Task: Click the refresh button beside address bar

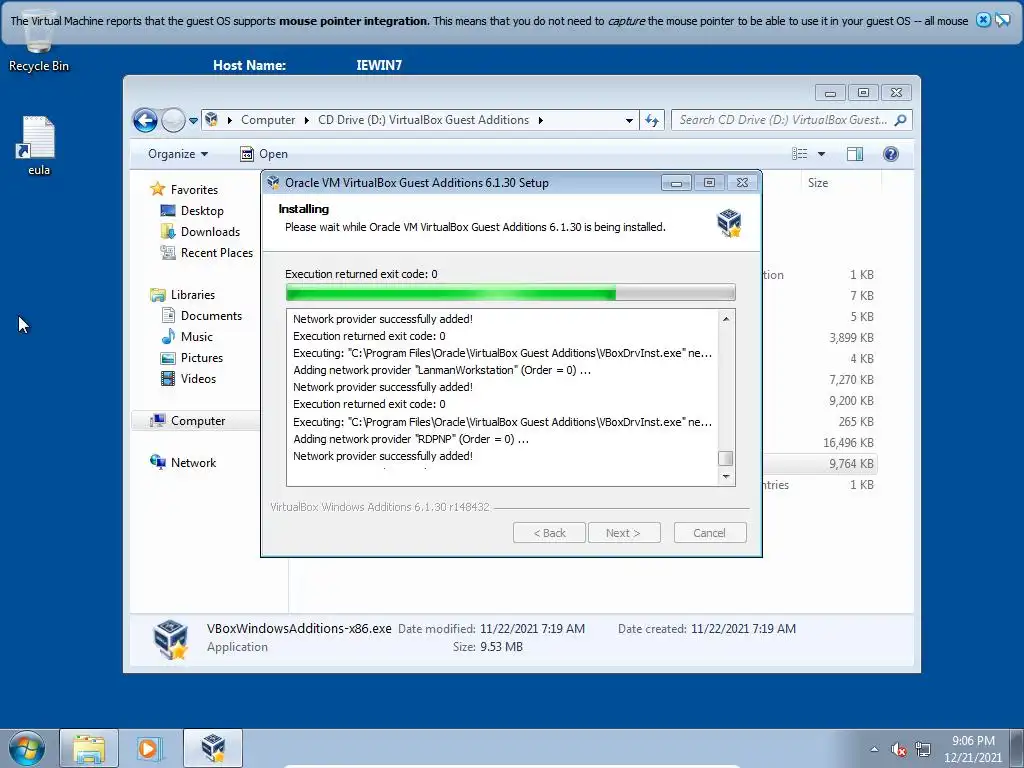Action: click(652, 120)
